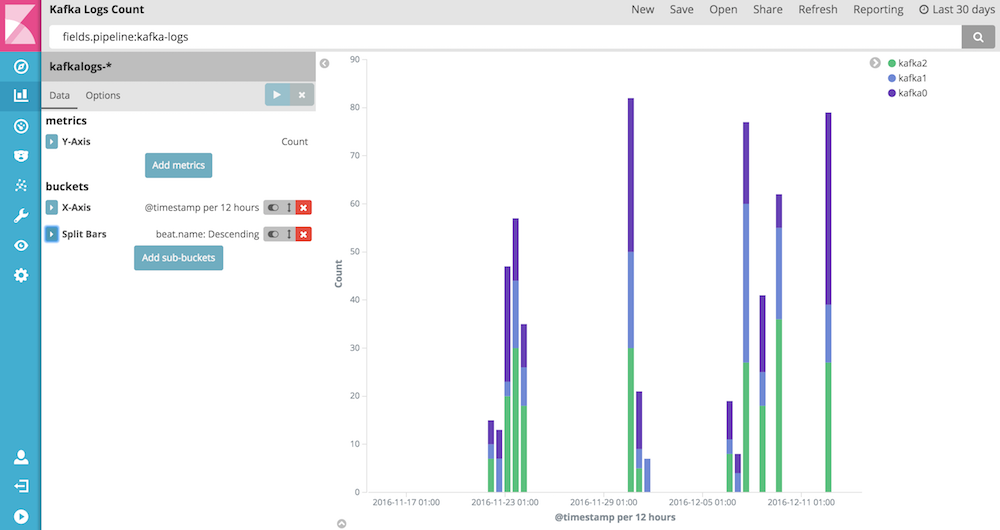Reorder the X-Axis bucket handle

289,207
